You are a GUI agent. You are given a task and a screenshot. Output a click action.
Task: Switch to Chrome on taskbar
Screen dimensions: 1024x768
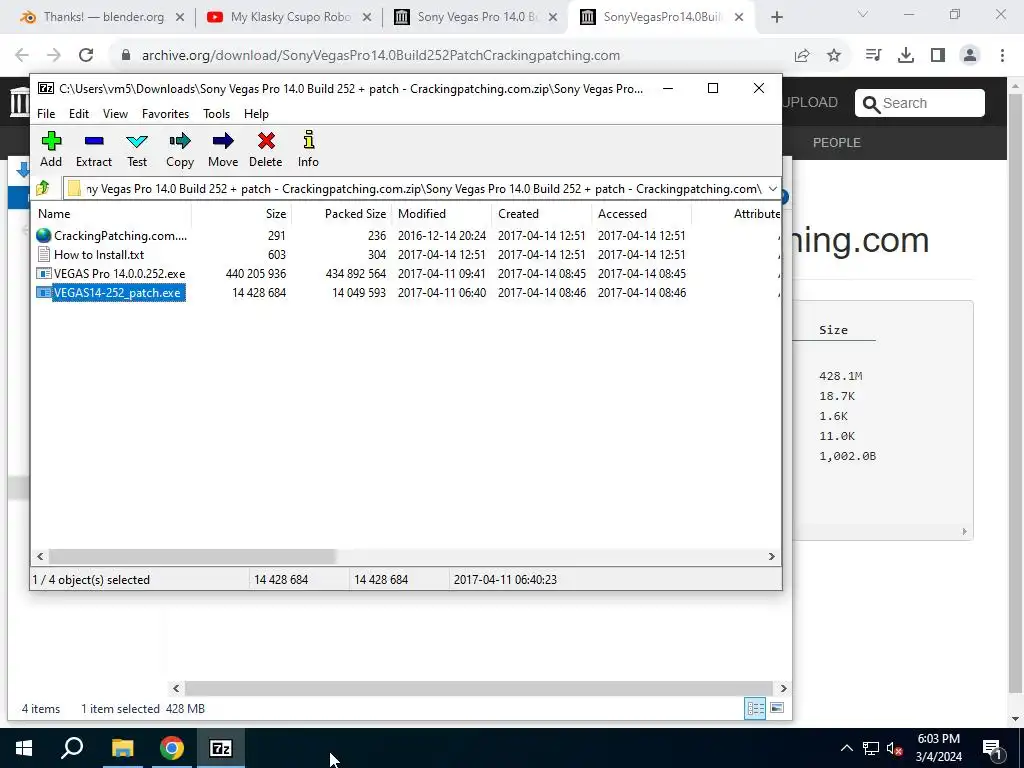pos(172,748)
